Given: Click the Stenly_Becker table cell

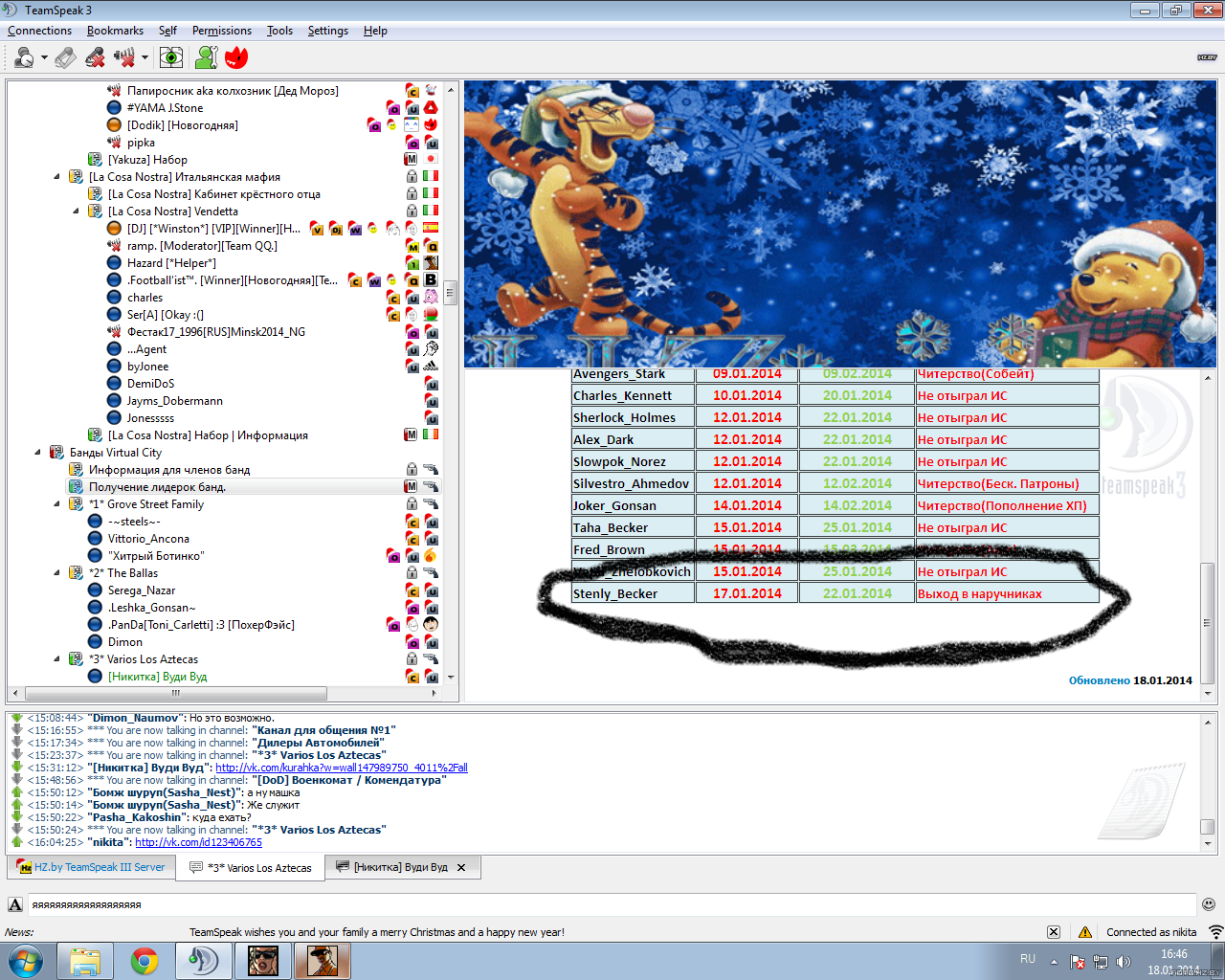Looking at the screenshot, I should click(633, 593).
